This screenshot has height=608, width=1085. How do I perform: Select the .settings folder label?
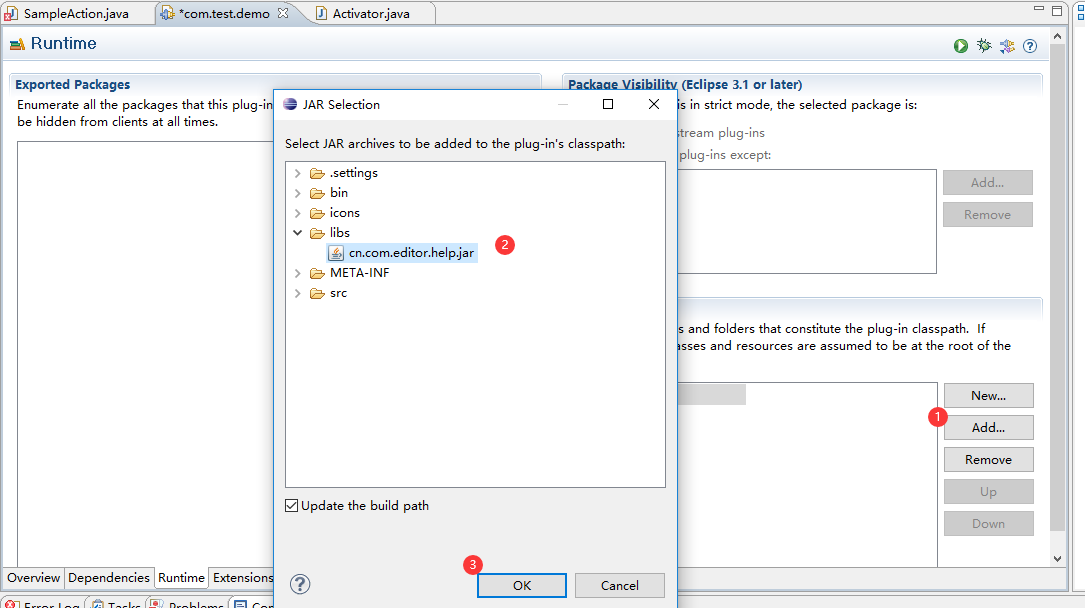[x=354, y=173]
